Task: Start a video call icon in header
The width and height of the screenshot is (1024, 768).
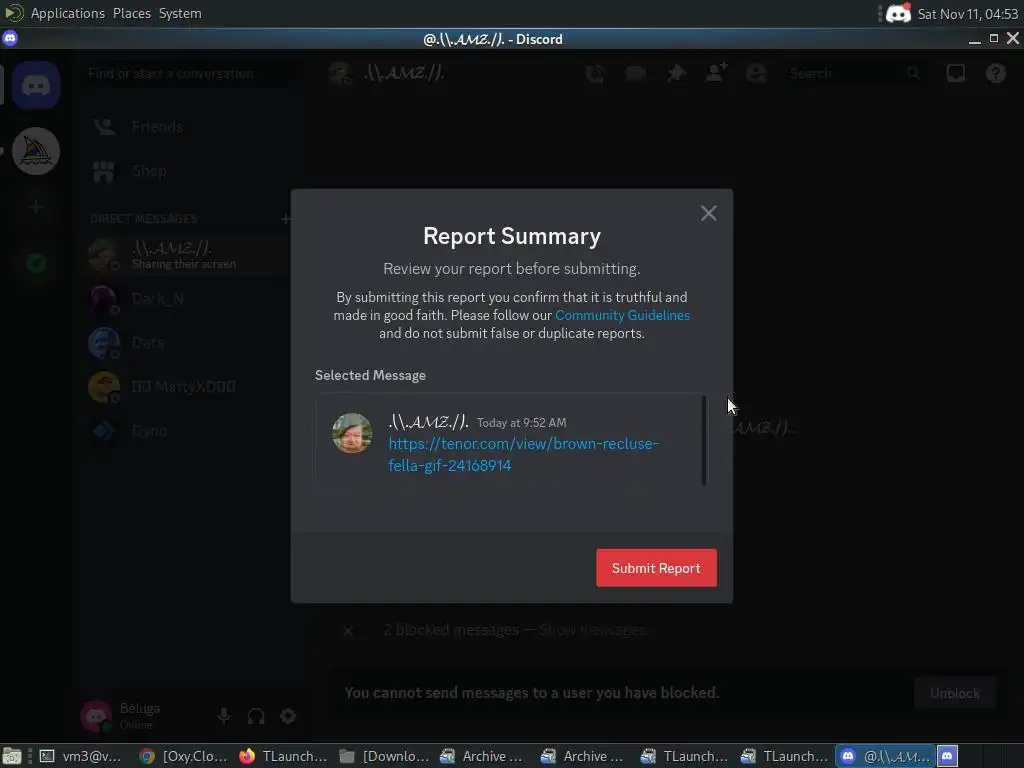Action: pyautogui.click(x=635, y=73)
